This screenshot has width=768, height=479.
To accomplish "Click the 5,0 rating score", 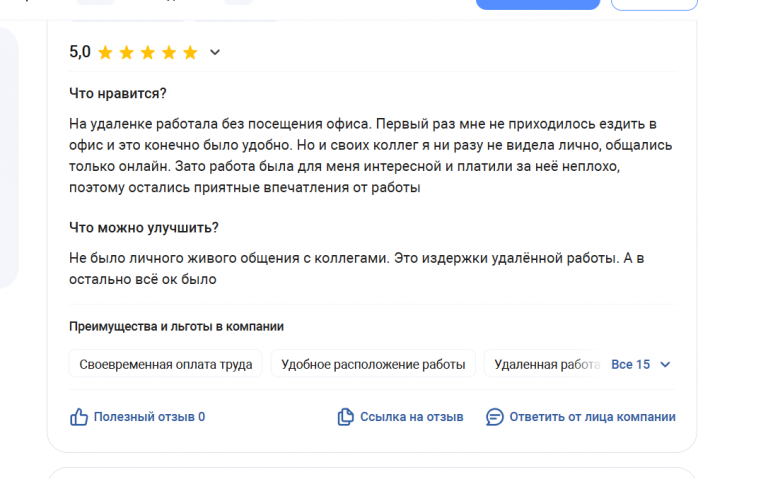I will [80, 52].
